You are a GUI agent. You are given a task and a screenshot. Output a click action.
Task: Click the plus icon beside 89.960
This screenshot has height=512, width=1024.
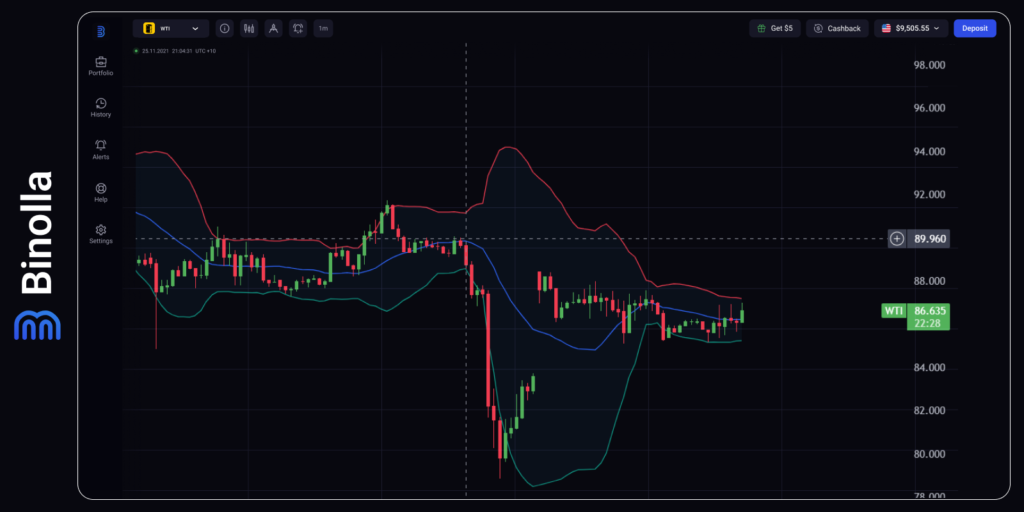897,238
